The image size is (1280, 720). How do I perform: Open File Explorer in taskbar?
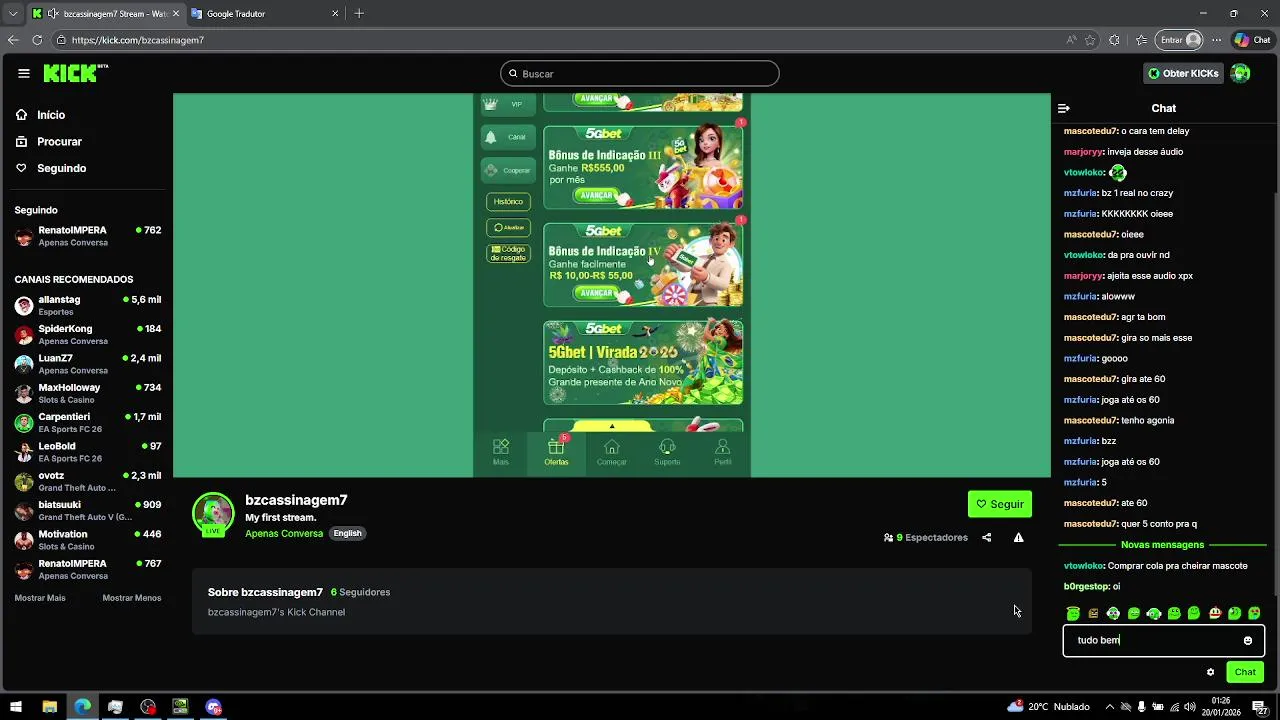click(49, 707)
